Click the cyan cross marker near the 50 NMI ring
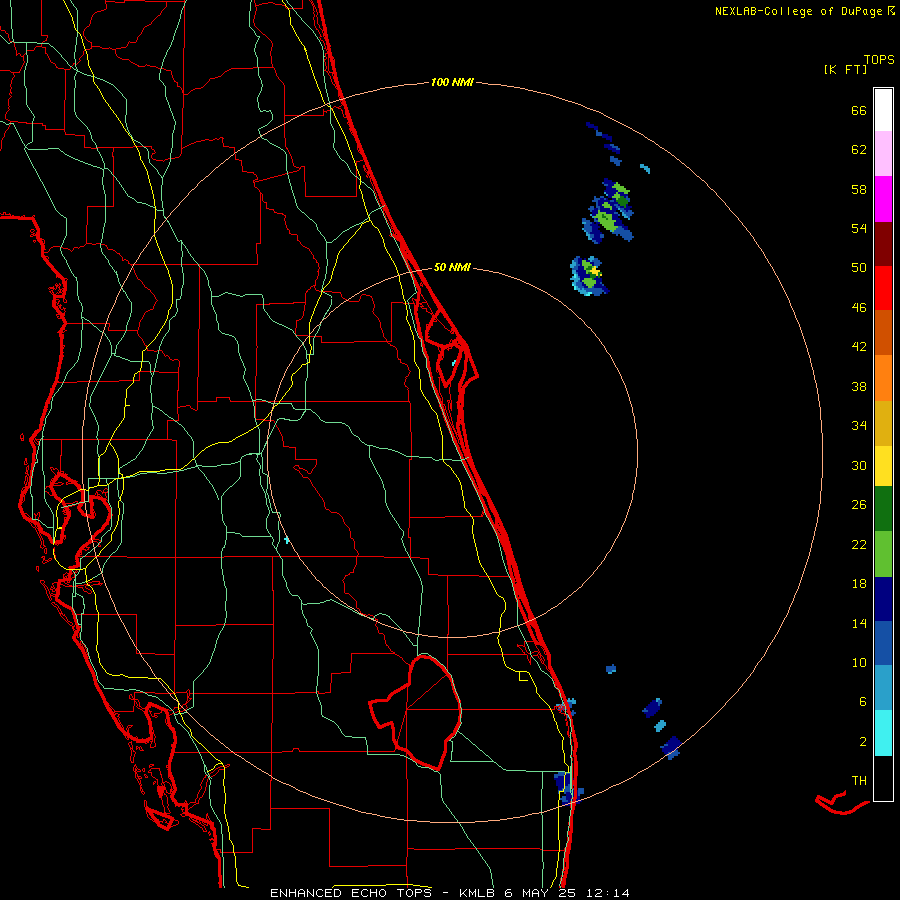The height and width of the screenshot is (900, 900). [x=286, y=540]
